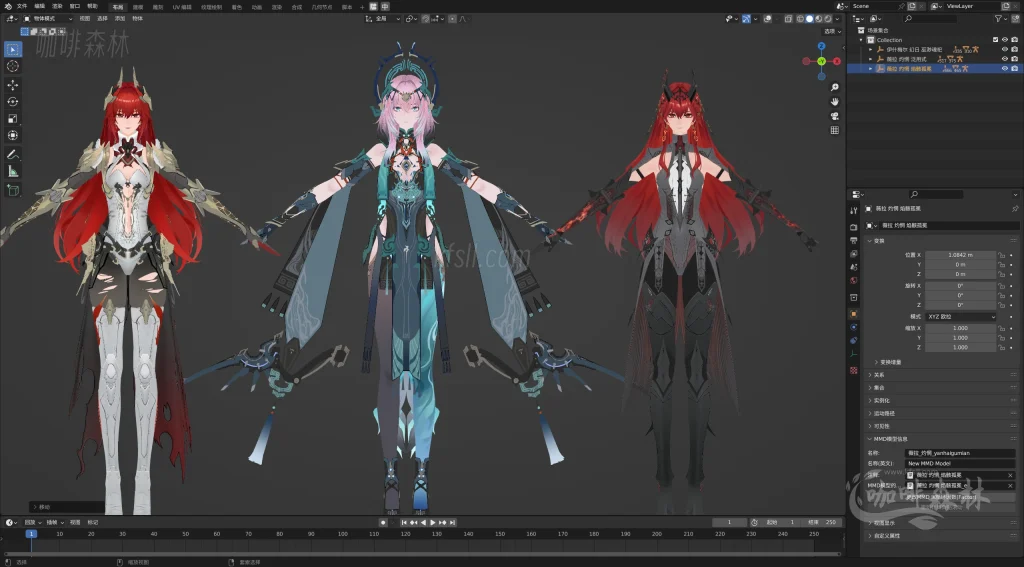Click the Location X value field

click(961, 255)
